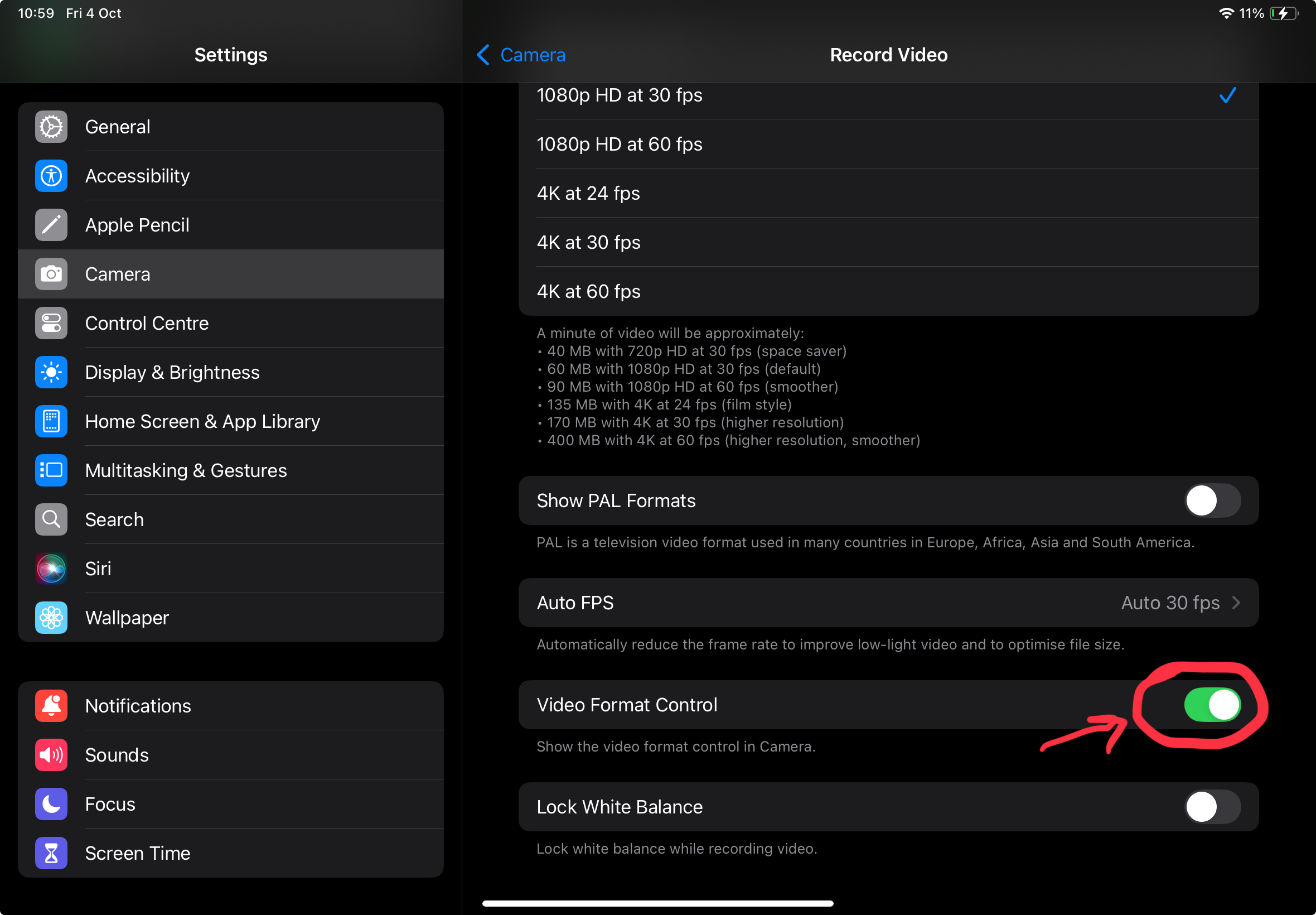The width and height of the screenshot is (1316, 915).
Task: Select 1080p HD at 60 fps
Action: 888,144
